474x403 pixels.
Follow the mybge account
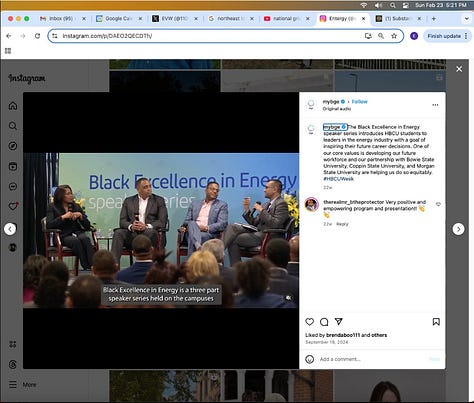coord(360,102)
